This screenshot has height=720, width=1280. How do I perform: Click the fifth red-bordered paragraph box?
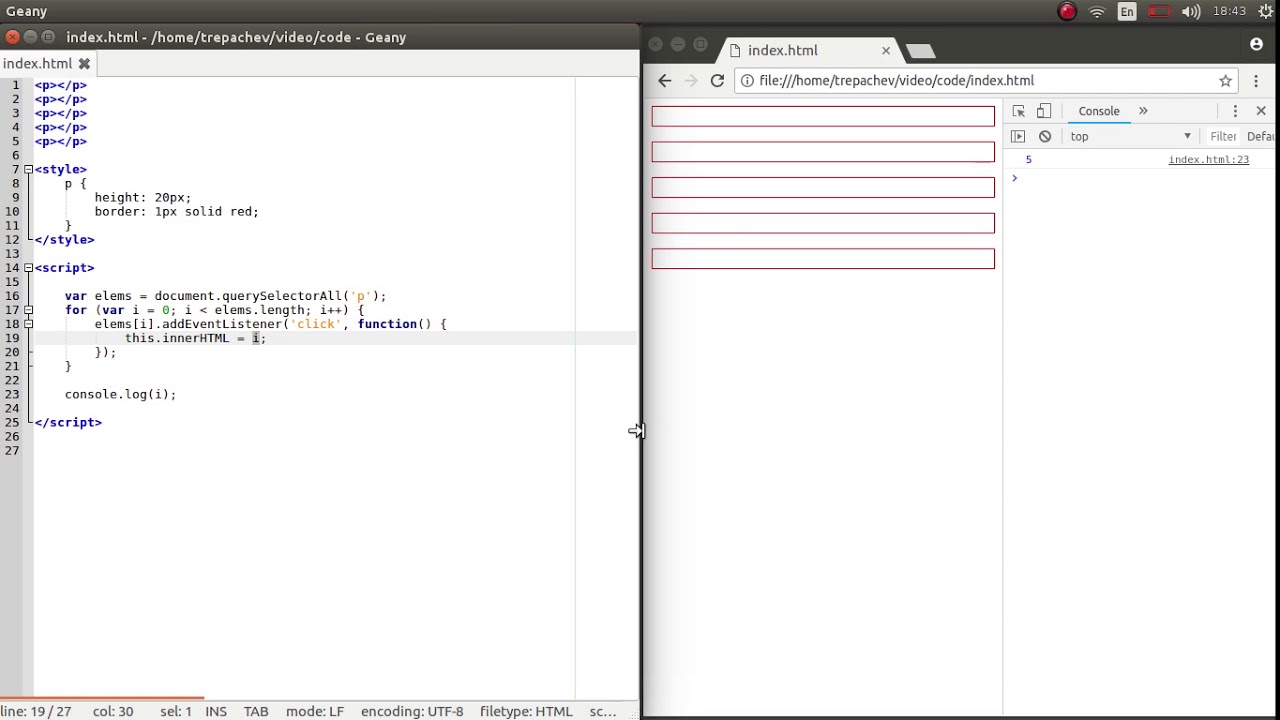[x=823, y=259]
